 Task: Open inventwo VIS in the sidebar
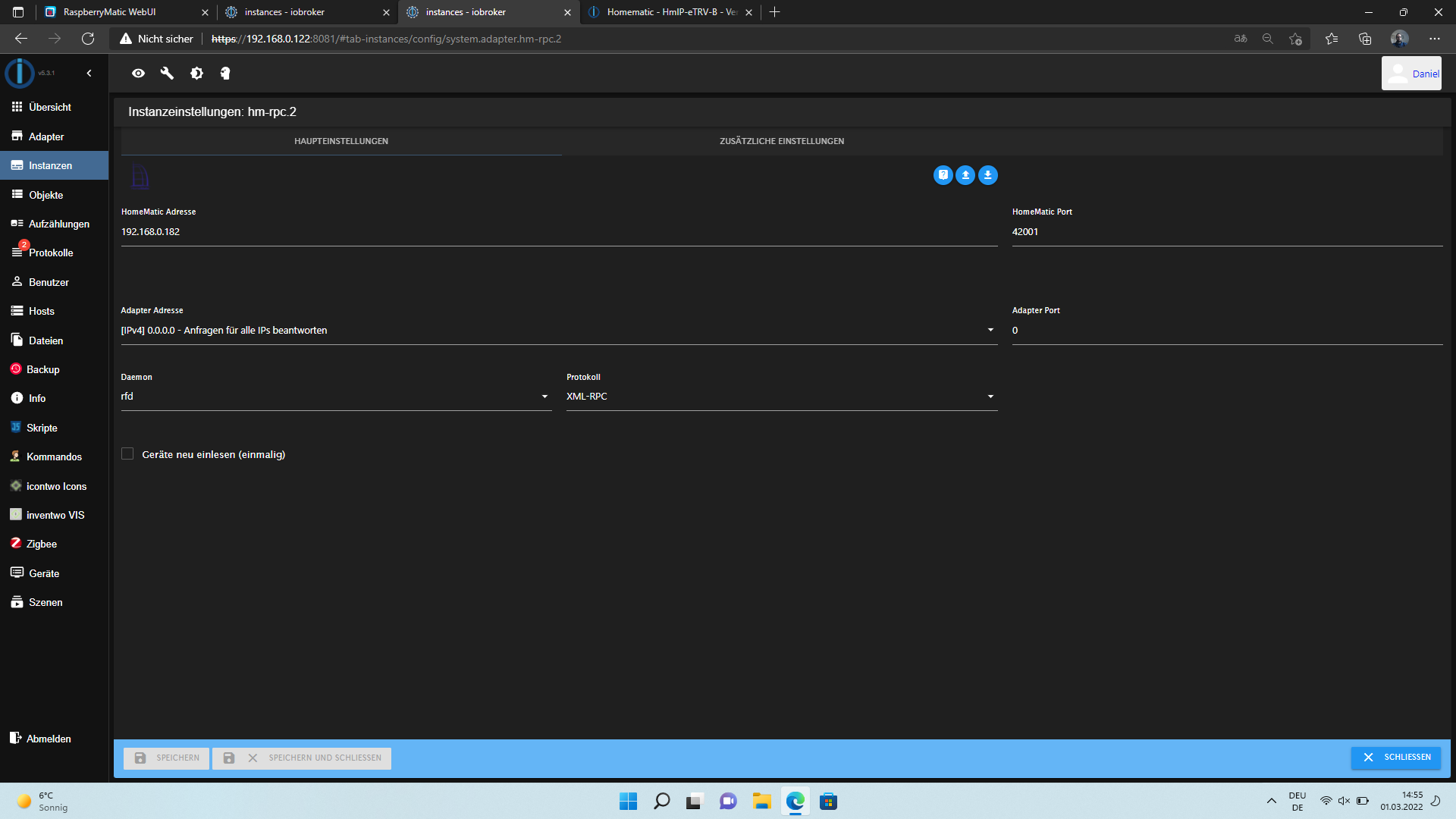tap(54, 515)
